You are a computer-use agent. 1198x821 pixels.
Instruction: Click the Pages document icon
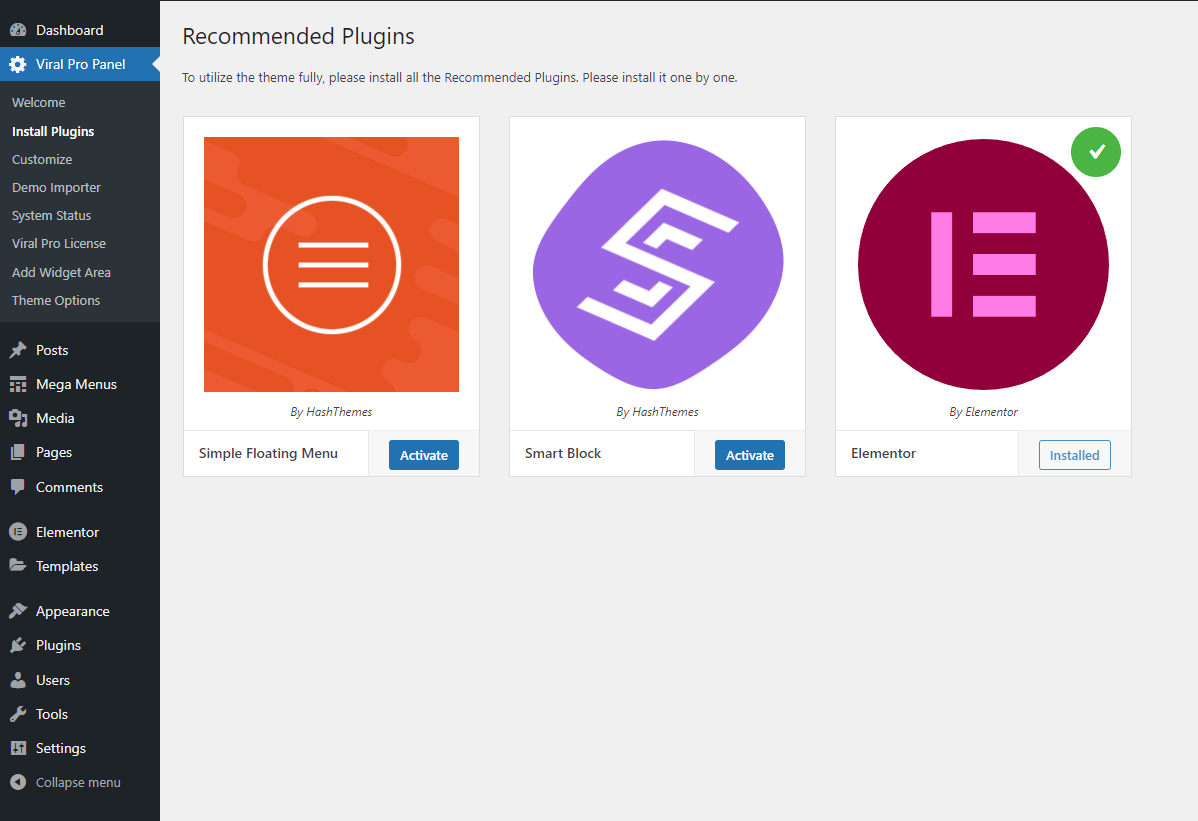point(18,452)
